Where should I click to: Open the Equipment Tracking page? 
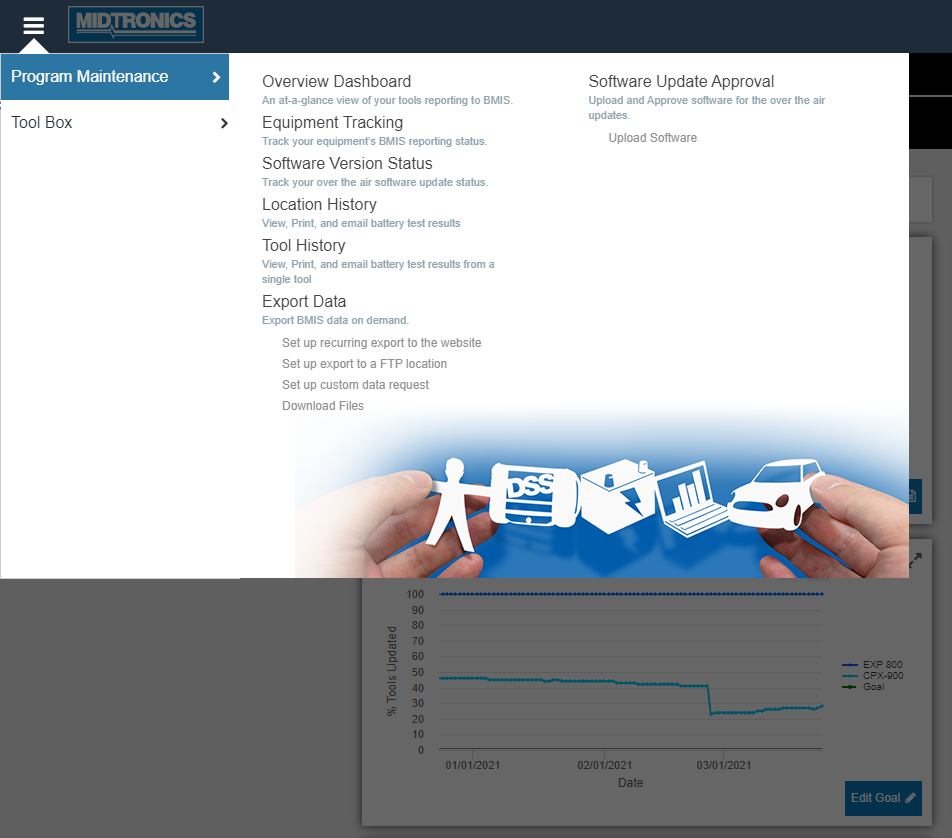332,123
